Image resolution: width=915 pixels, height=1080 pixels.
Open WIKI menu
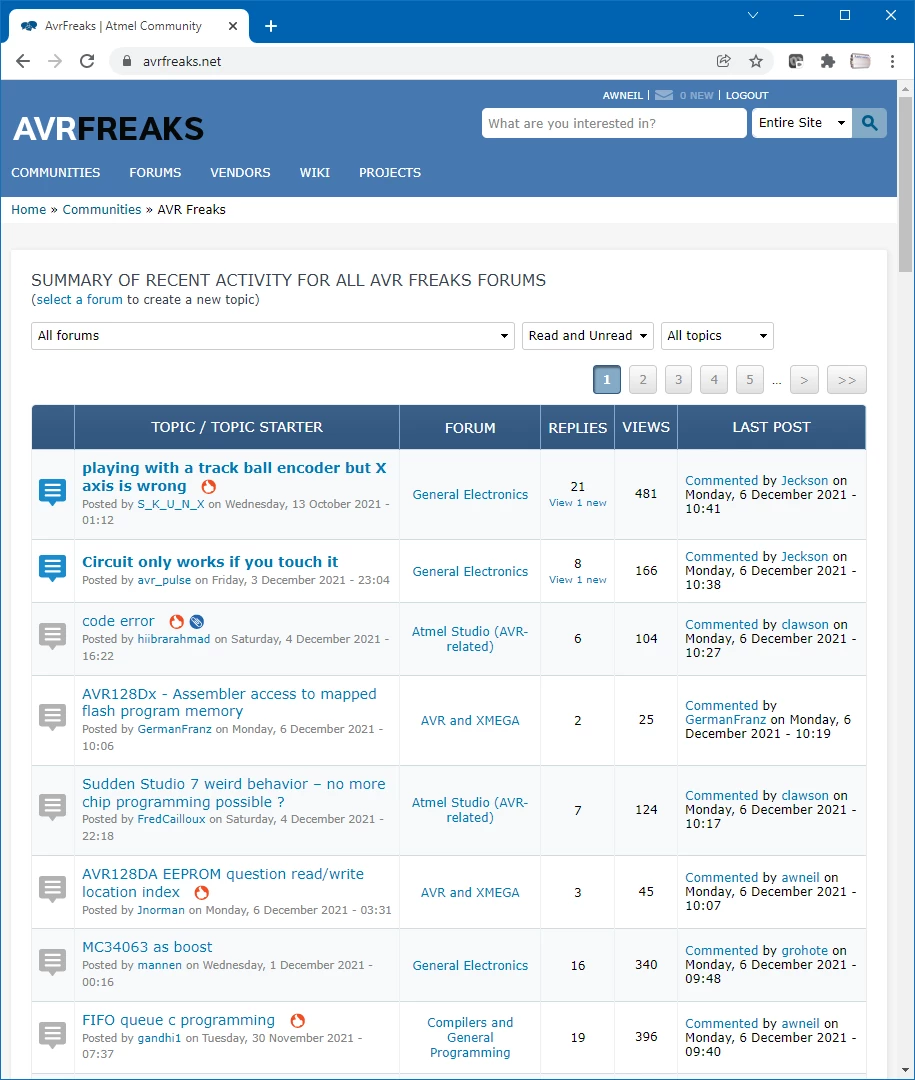[x=315, y=173]
